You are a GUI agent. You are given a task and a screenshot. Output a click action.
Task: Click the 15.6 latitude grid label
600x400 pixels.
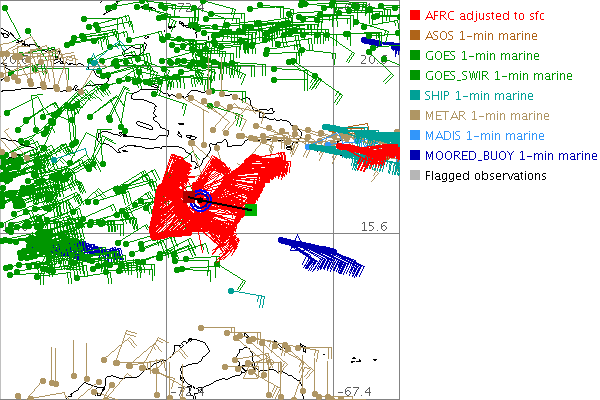pyautogui.click(x=373, y=227)
